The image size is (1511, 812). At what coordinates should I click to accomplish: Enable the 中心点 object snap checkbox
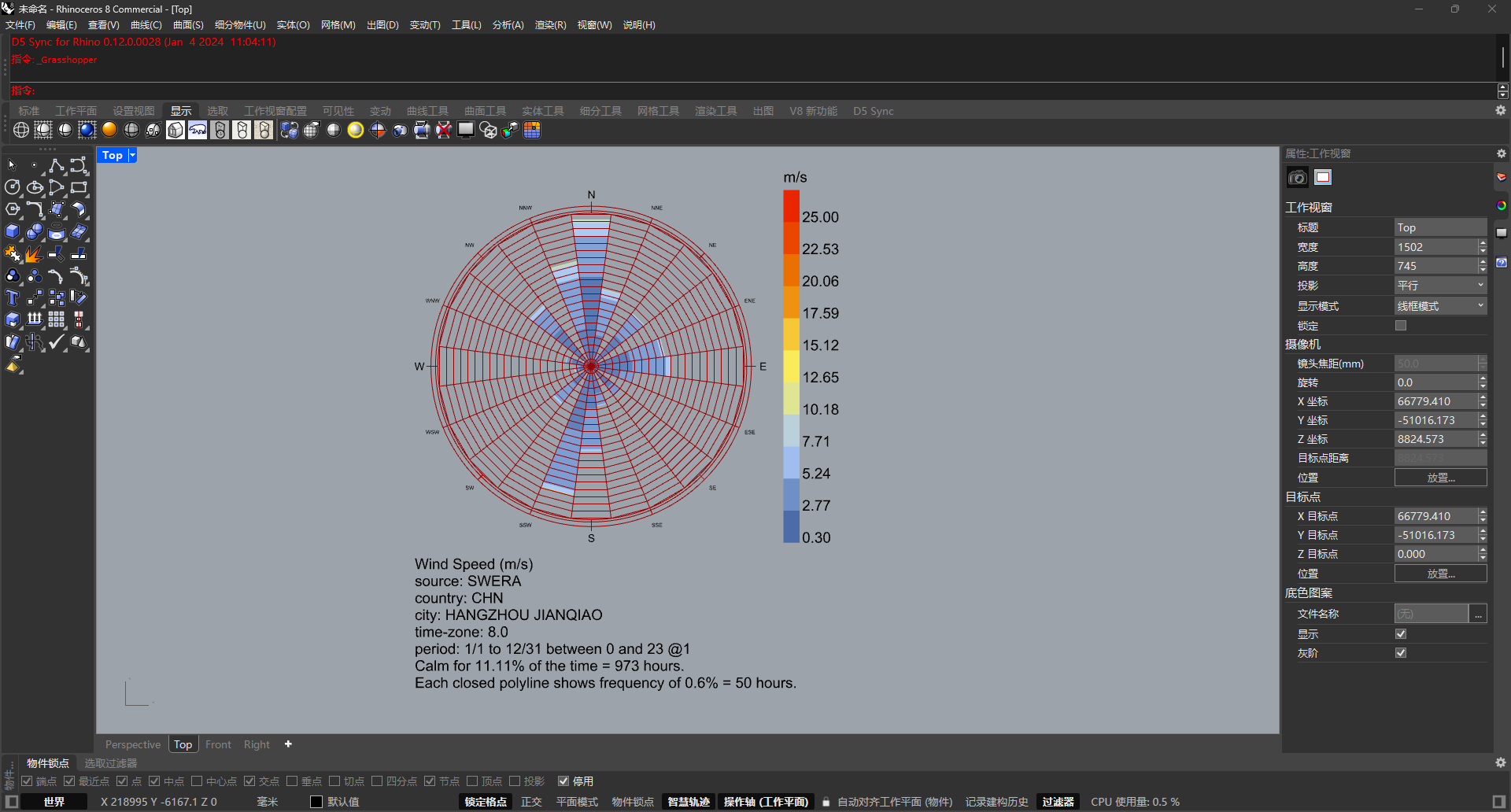[x=197, y=781]
